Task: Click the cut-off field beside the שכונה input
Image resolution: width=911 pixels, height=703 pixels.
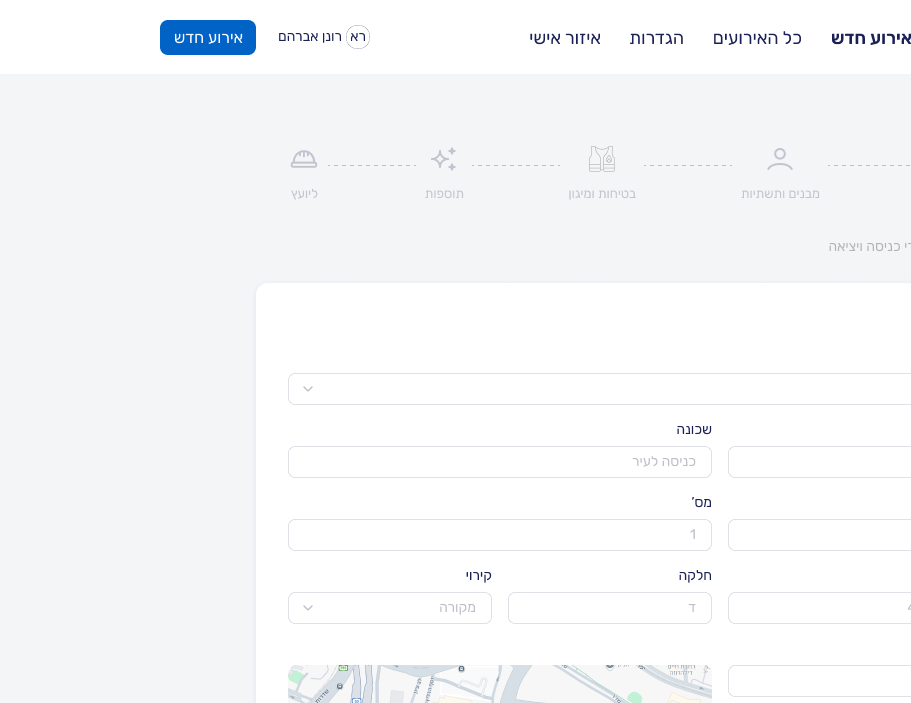Action: (819, 462)
